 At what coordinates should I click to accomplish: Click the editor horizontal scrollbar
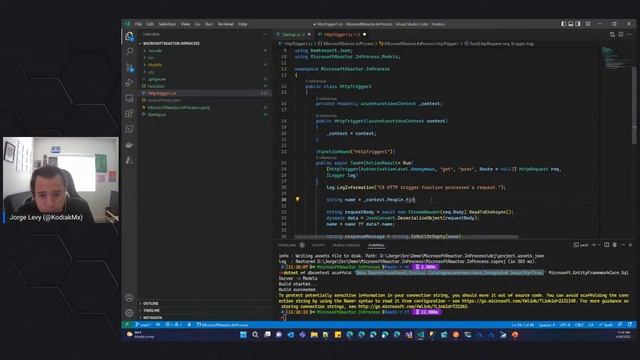tap(406, 237)
